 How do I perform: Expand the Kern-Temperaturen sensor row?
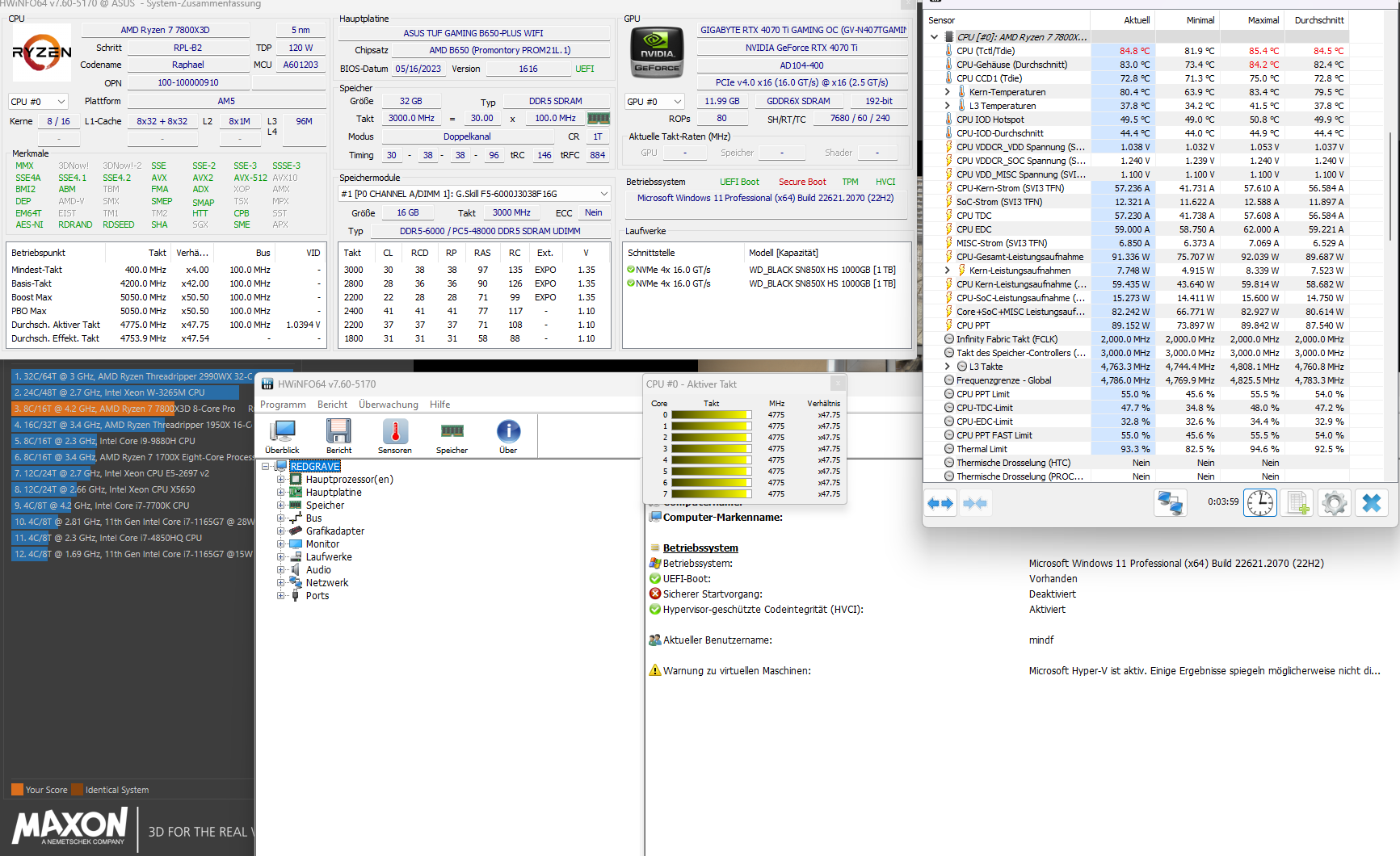[948, 92]
